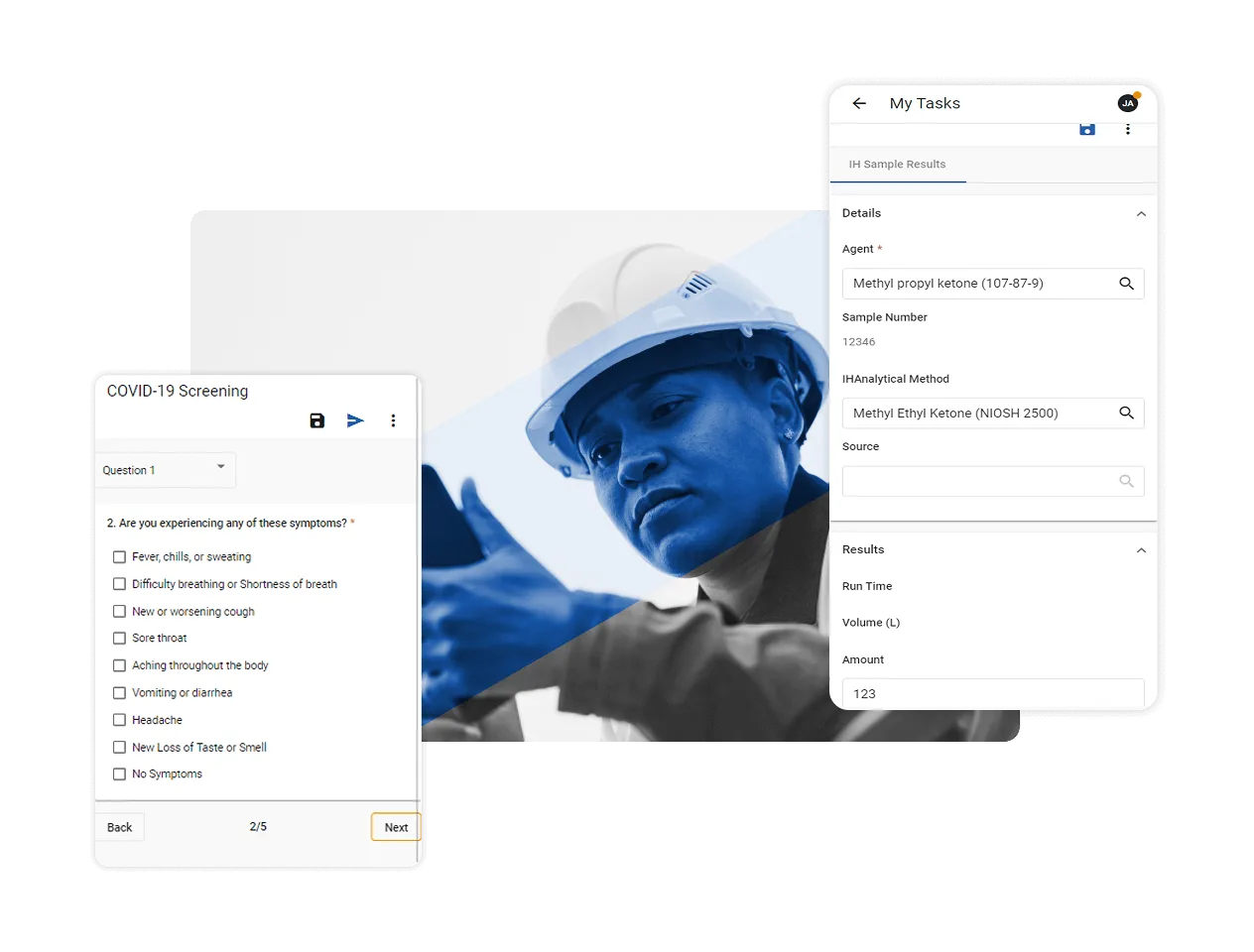This screenshot has width=1254, height=952.
Task: Check the Fever, chills, or sweating symptom
Action: coord(119,556)
